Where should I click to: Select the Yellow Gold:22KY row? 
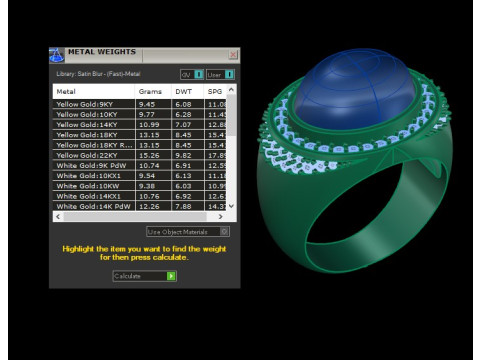coord(139,155)
